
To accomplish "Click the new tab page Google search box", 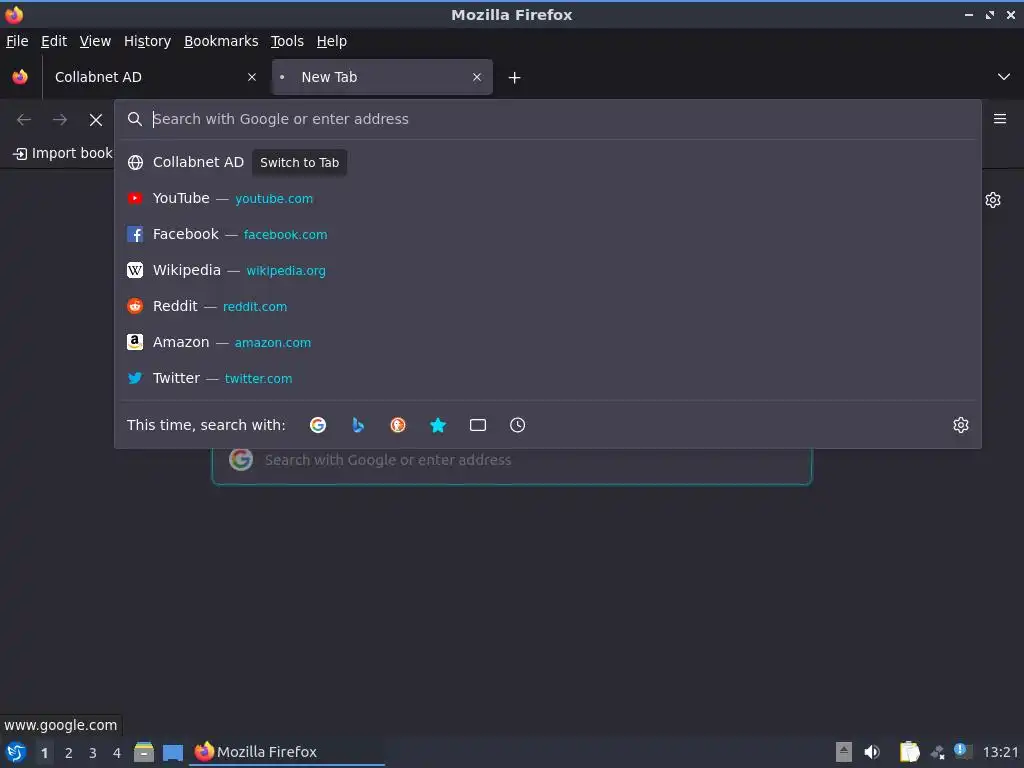I will 512,460.
